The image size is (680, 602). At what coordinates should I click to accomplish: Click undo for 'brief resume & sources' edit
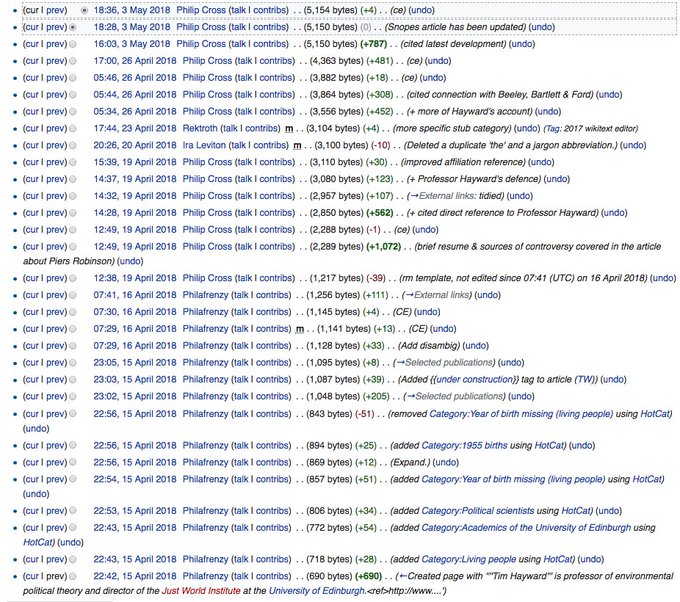[131, 261]
